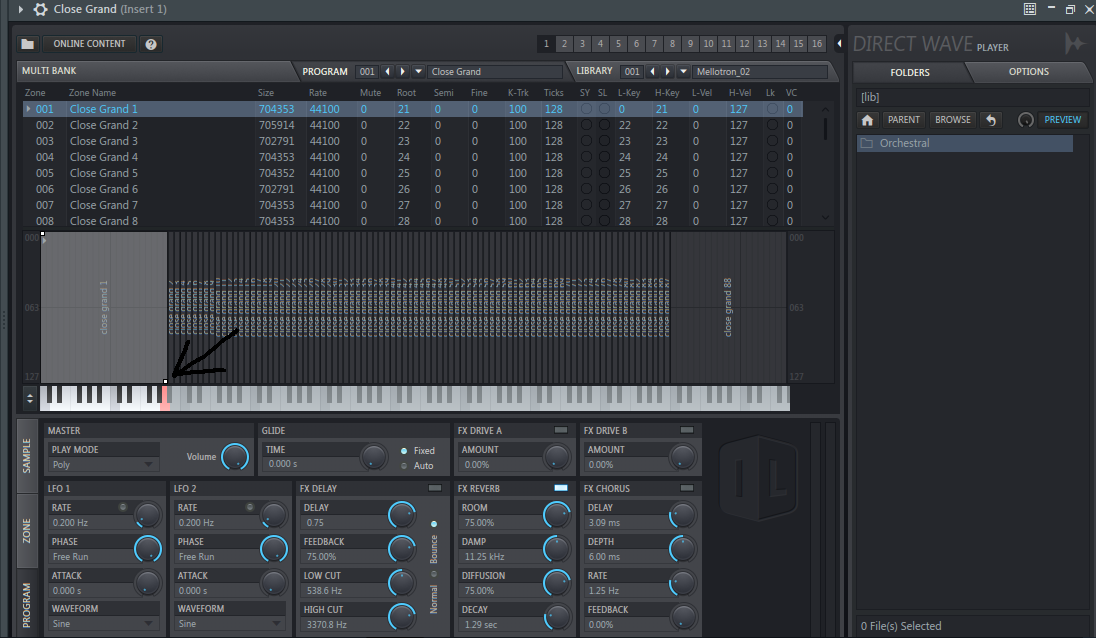This screenshot has width=1096, height=638.
Task: Turn the Master Volume knob
Action: (x=236, y=457)
